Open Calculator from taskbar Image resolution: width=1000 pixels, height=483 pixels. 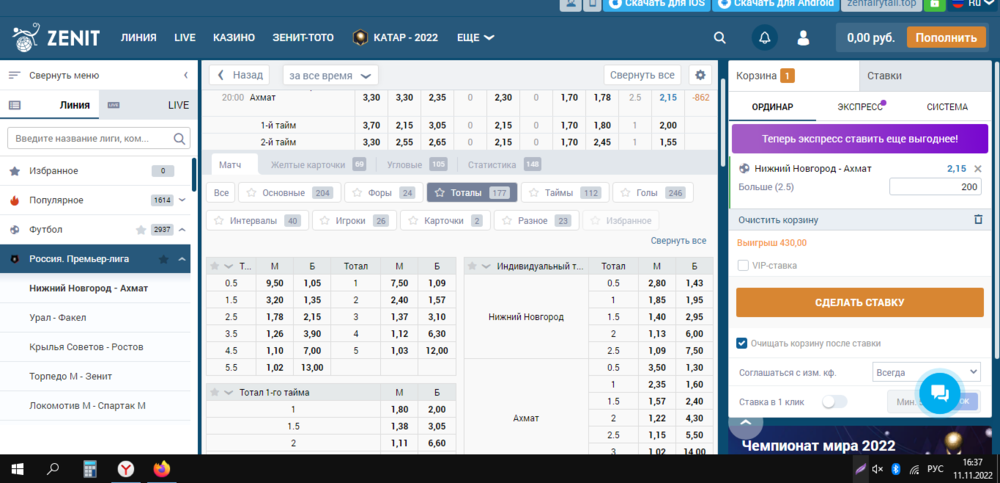[x=90, y=469]
